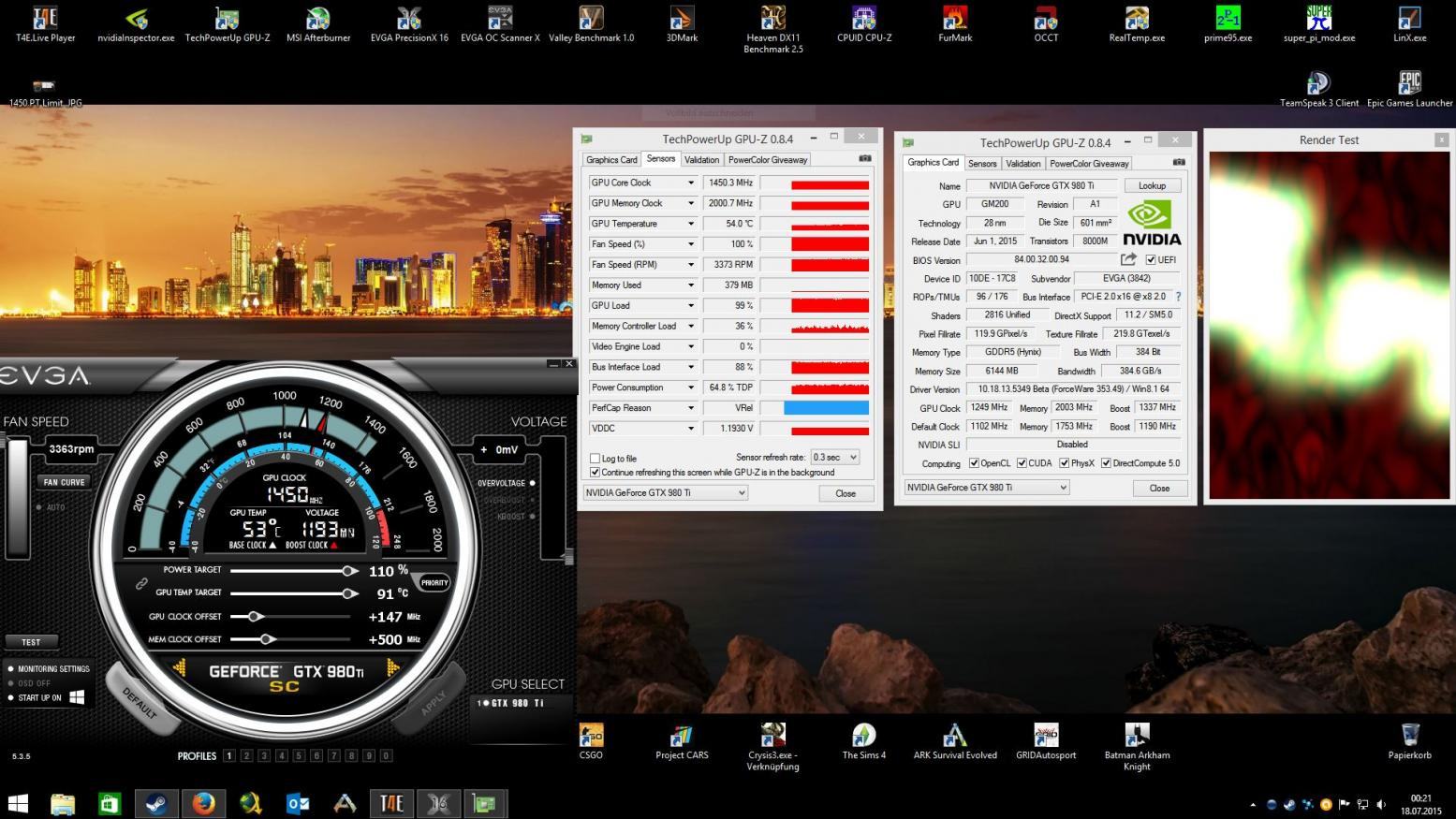This screenshot has height=819, width=1456.
Task: Open the TechPowerUp GPU-Z desktop shortcut
Action: click(x=227, y=24)
